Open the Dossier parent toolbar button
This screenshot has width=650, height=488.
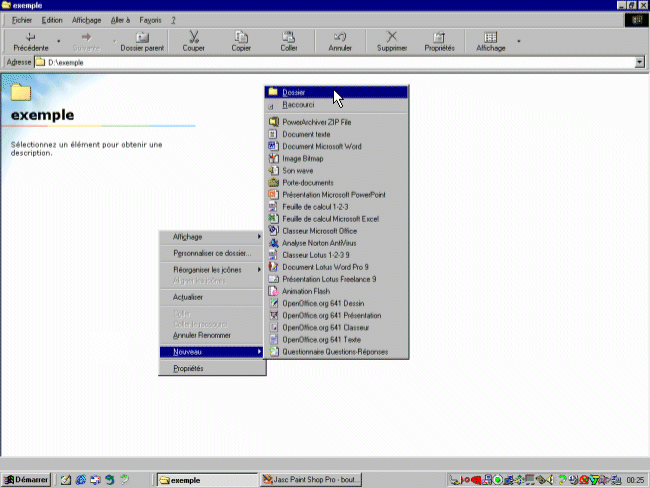click(x=142, y=41)
